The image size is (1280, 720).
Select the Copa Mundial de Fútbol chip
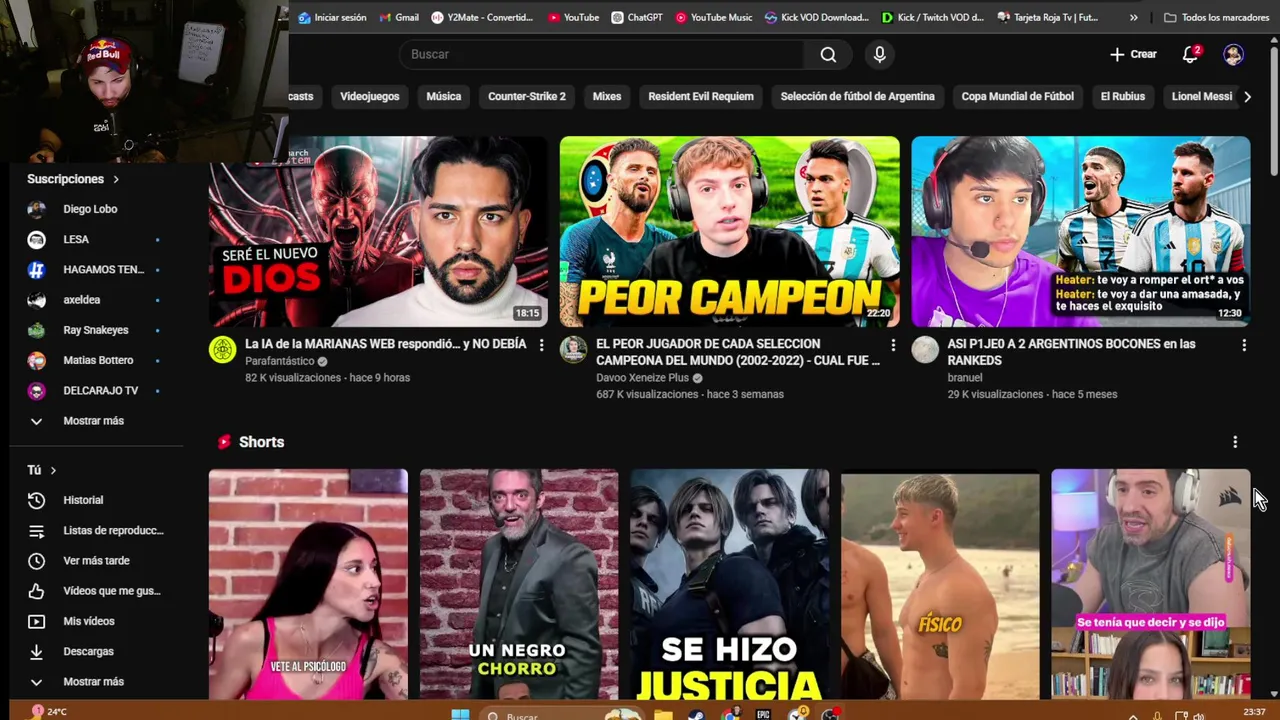(x=1018, y=96)
